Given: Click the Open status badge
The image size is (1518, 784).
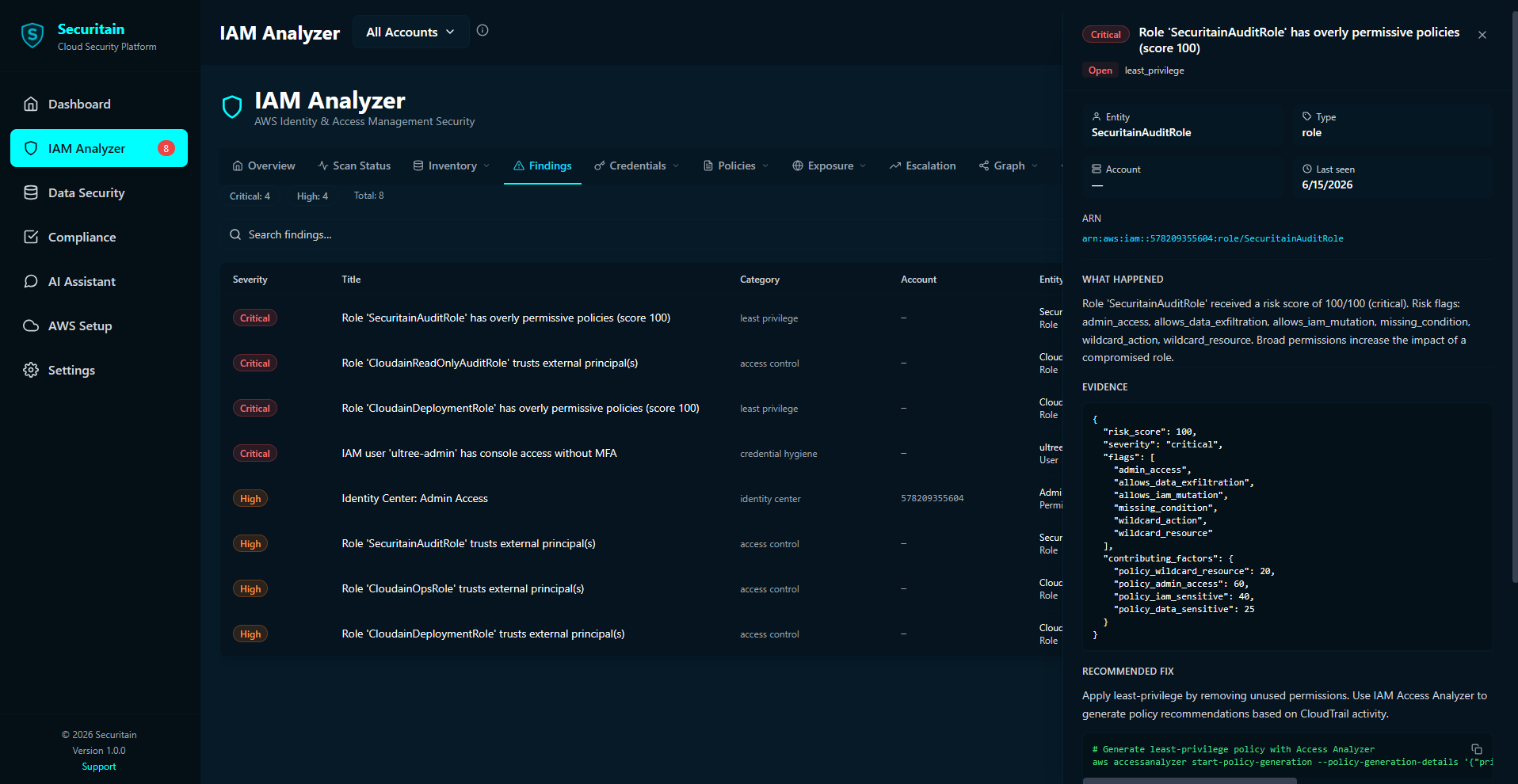Looking at the screenshot, I should pyautogui.click(x=1100, y=70).
